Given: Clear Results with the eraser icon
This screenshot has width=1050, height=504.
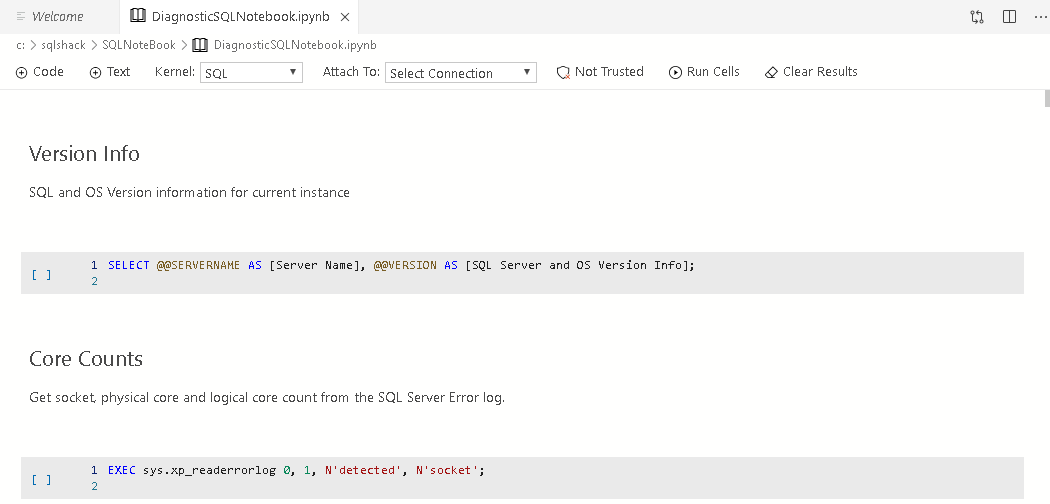Looking at the screenshot, I should [771, 72].
